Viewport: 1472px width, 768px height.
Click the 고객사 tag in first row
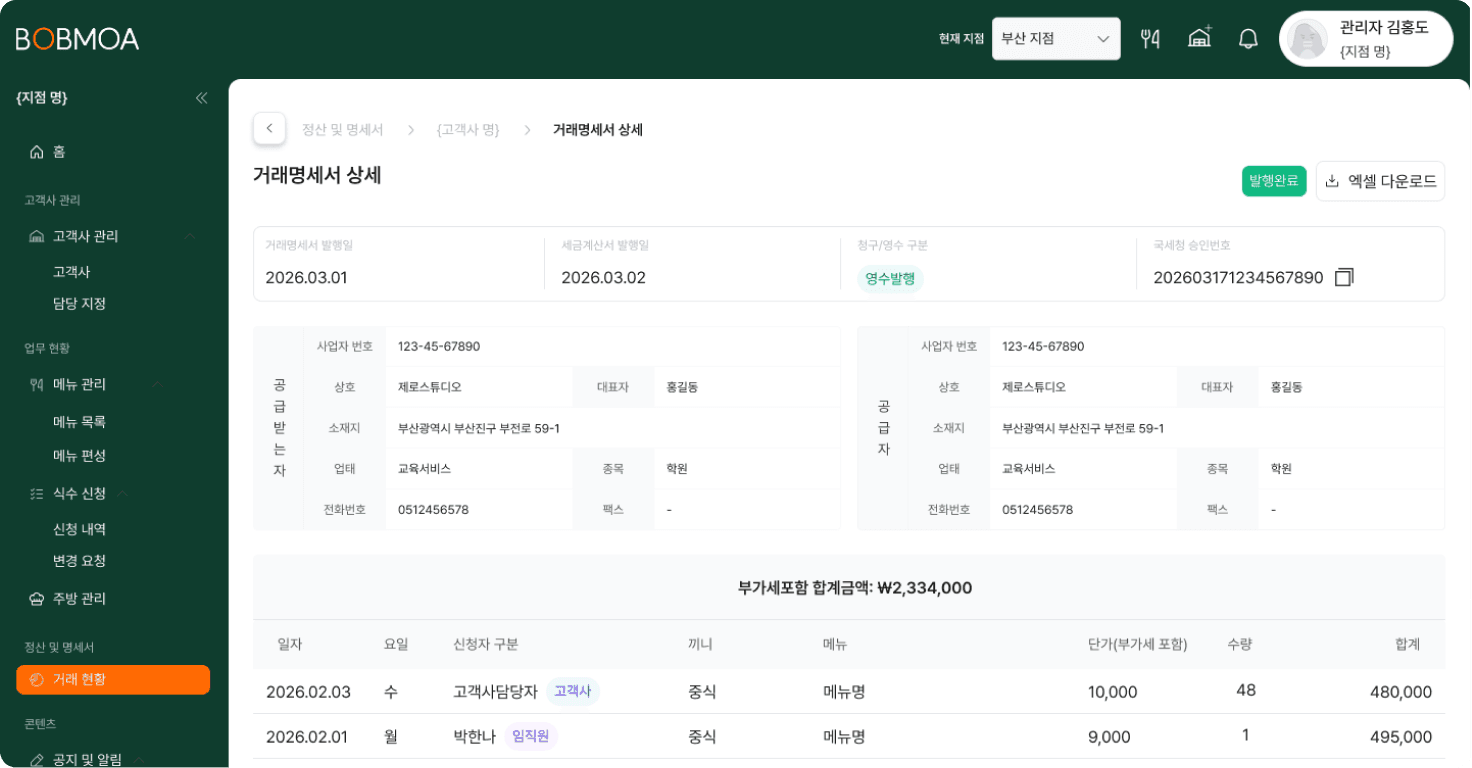(572, 691)
